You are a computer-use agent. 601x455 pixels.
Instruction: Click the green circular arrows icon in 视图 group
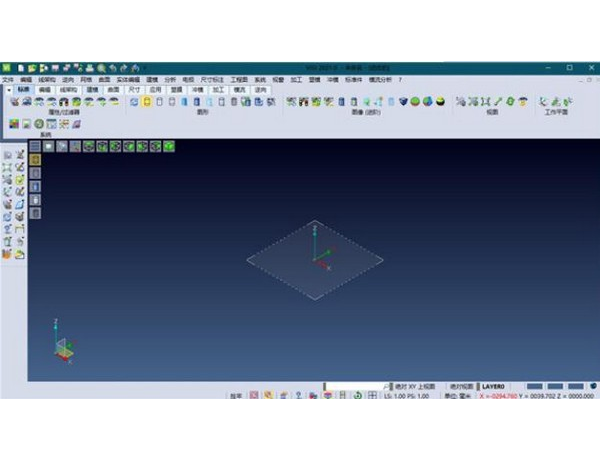point(510,102)
